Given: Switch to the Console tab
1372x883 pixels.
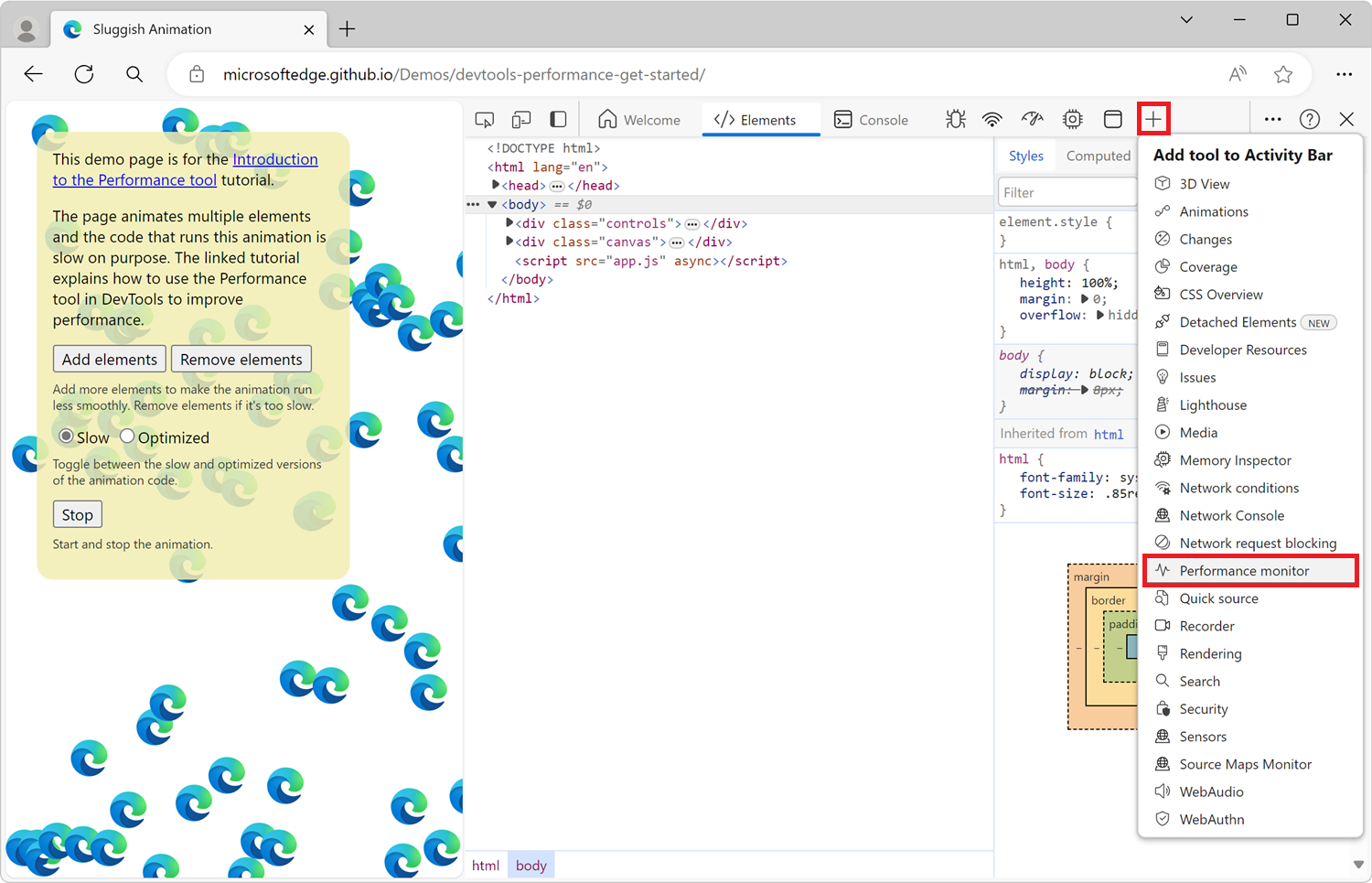Looking at the screenshot, I should tap(872, 120).
